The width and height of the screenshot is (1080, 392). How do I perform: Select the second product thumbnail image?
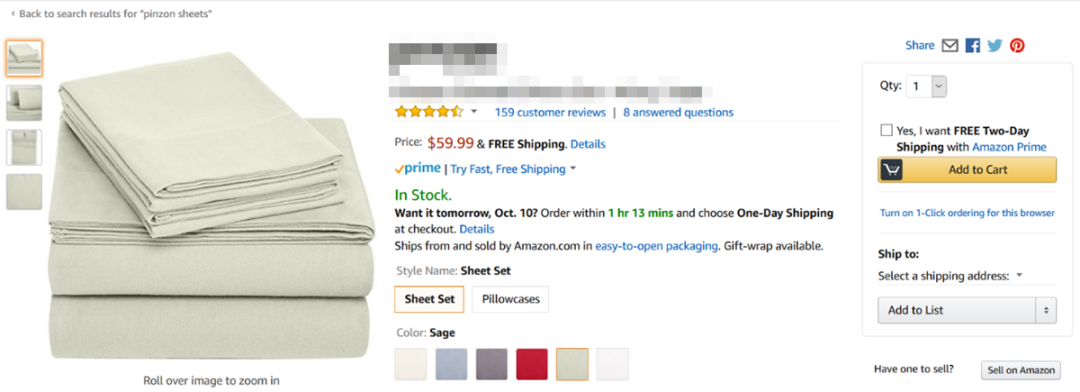pos(24,103)
